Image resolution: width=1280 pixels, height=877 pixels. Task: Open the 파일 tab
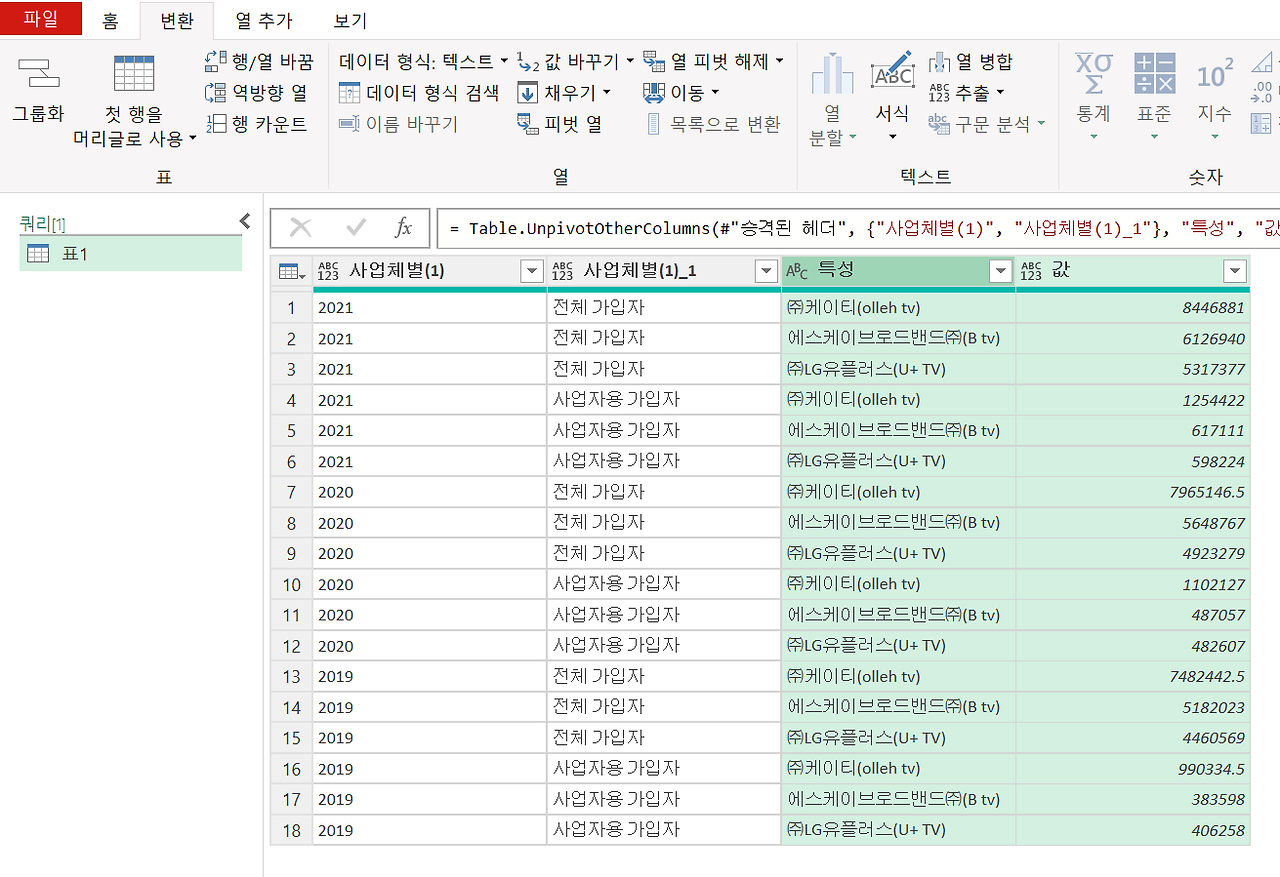click(41, 19)
